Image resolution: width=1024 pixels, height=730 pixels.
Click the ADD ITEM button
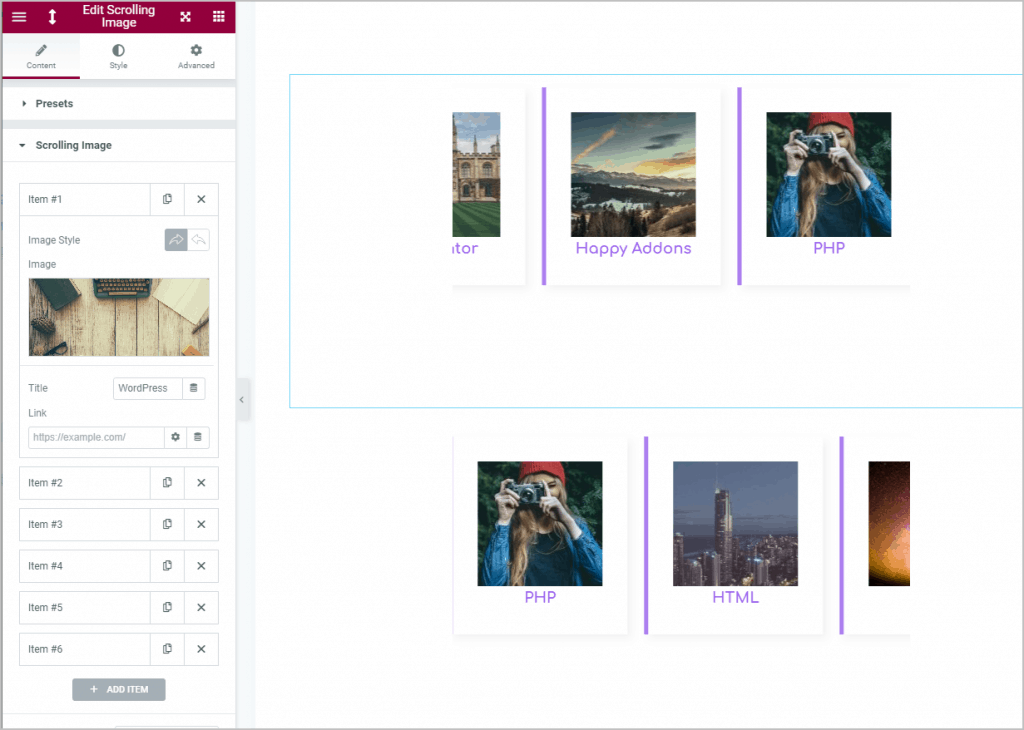(x=118, y=689)
